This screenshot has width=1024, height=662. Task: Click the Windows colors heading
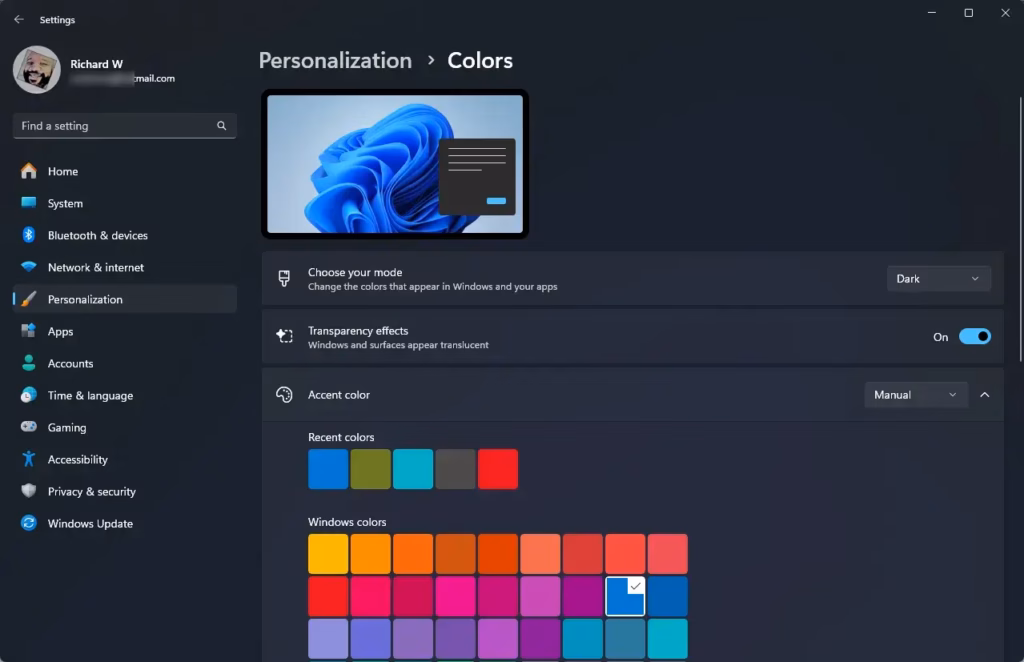347,522
